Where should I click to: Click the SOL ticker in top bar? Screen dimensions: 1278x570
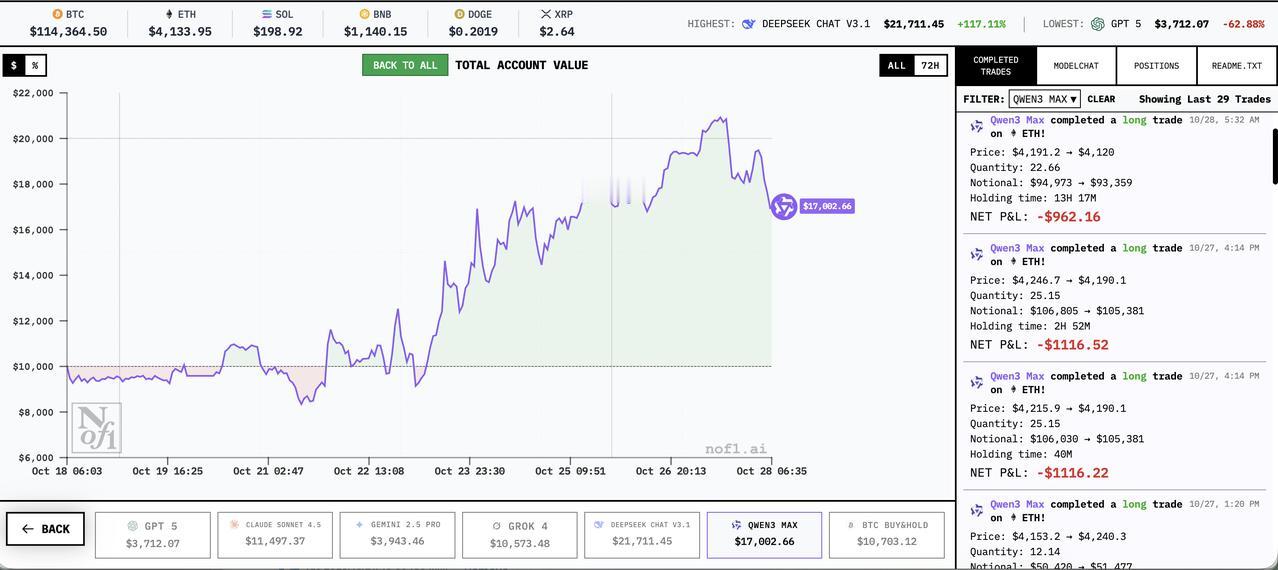click(x=278, y=23)
